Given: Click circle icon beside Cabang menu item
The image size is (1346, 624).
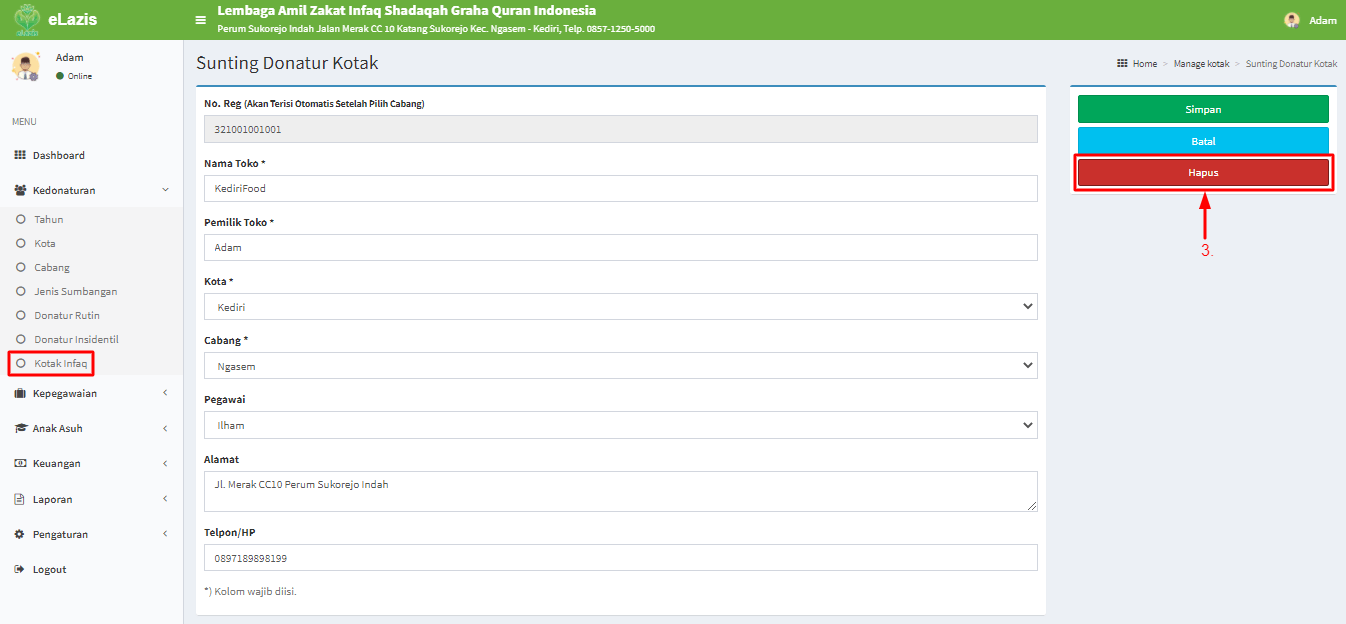Looking at the screenshot, I should click(21, 267).
